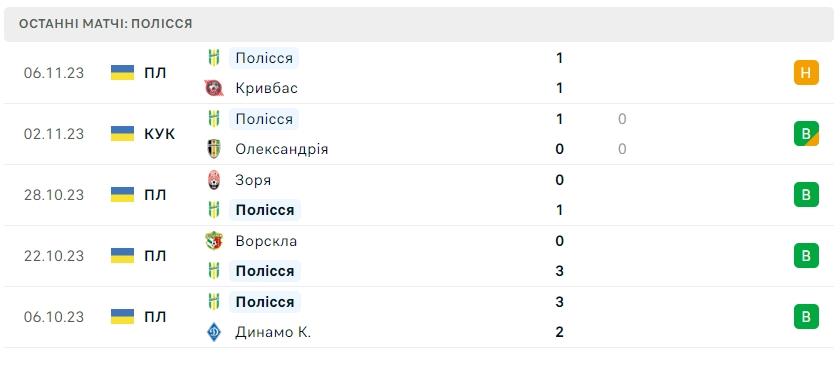Open КУК competition label
The image size is (840, 366).
pyautogui.click(x=160, y=134)
